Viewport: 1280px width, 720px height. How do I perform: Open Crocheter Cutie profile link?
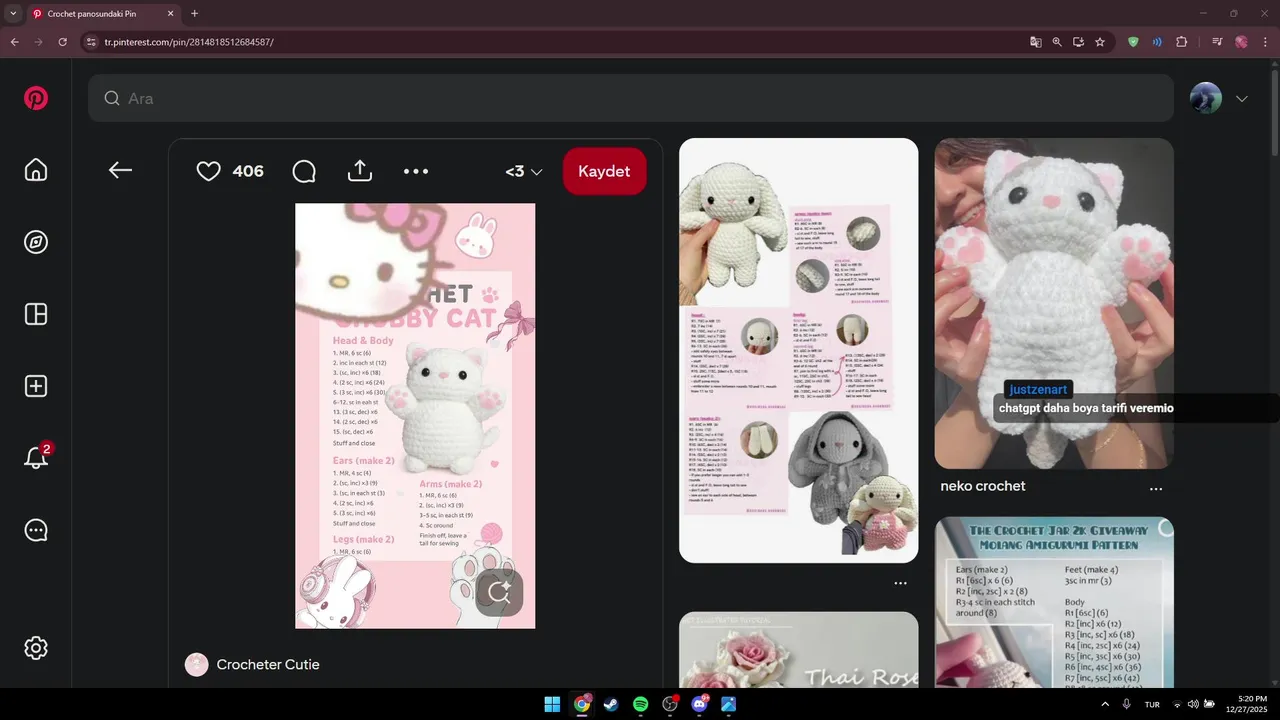click(268, 664)
